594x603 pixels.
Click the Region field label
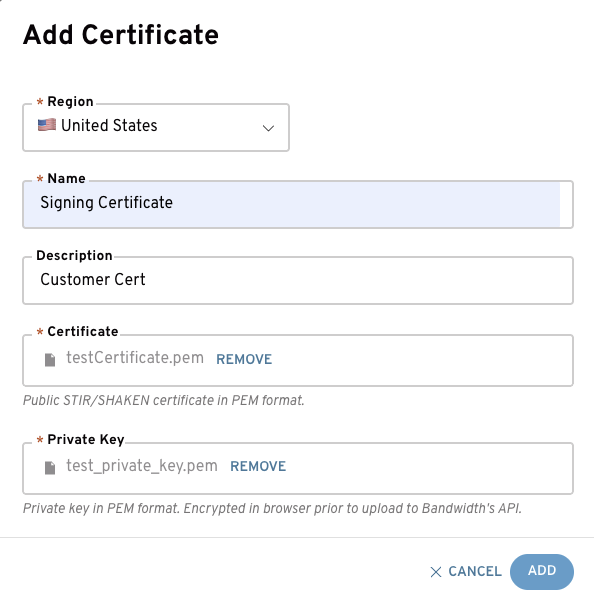70,102
